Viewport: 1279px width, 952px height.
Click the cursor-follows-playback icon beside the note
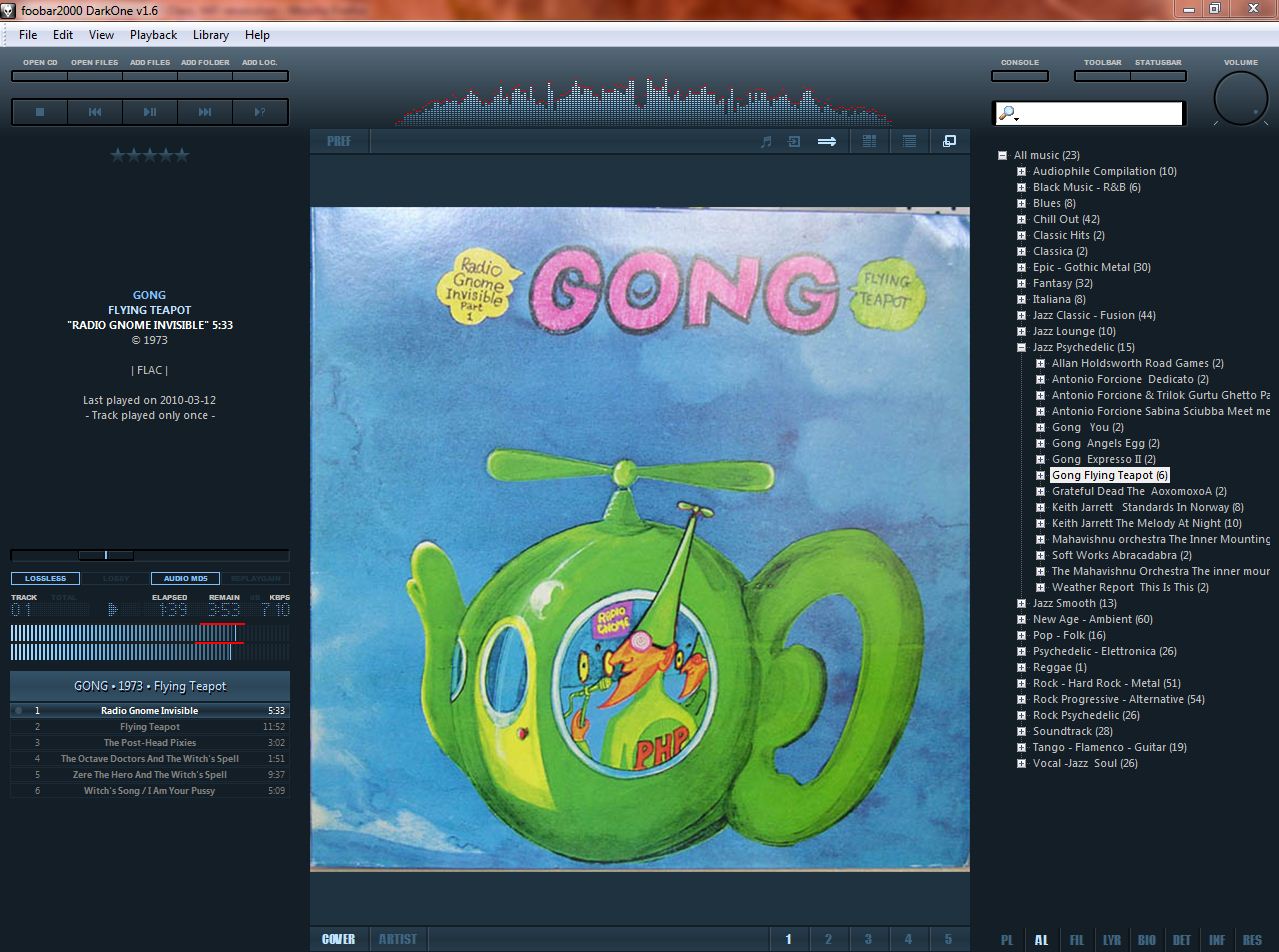794,141
